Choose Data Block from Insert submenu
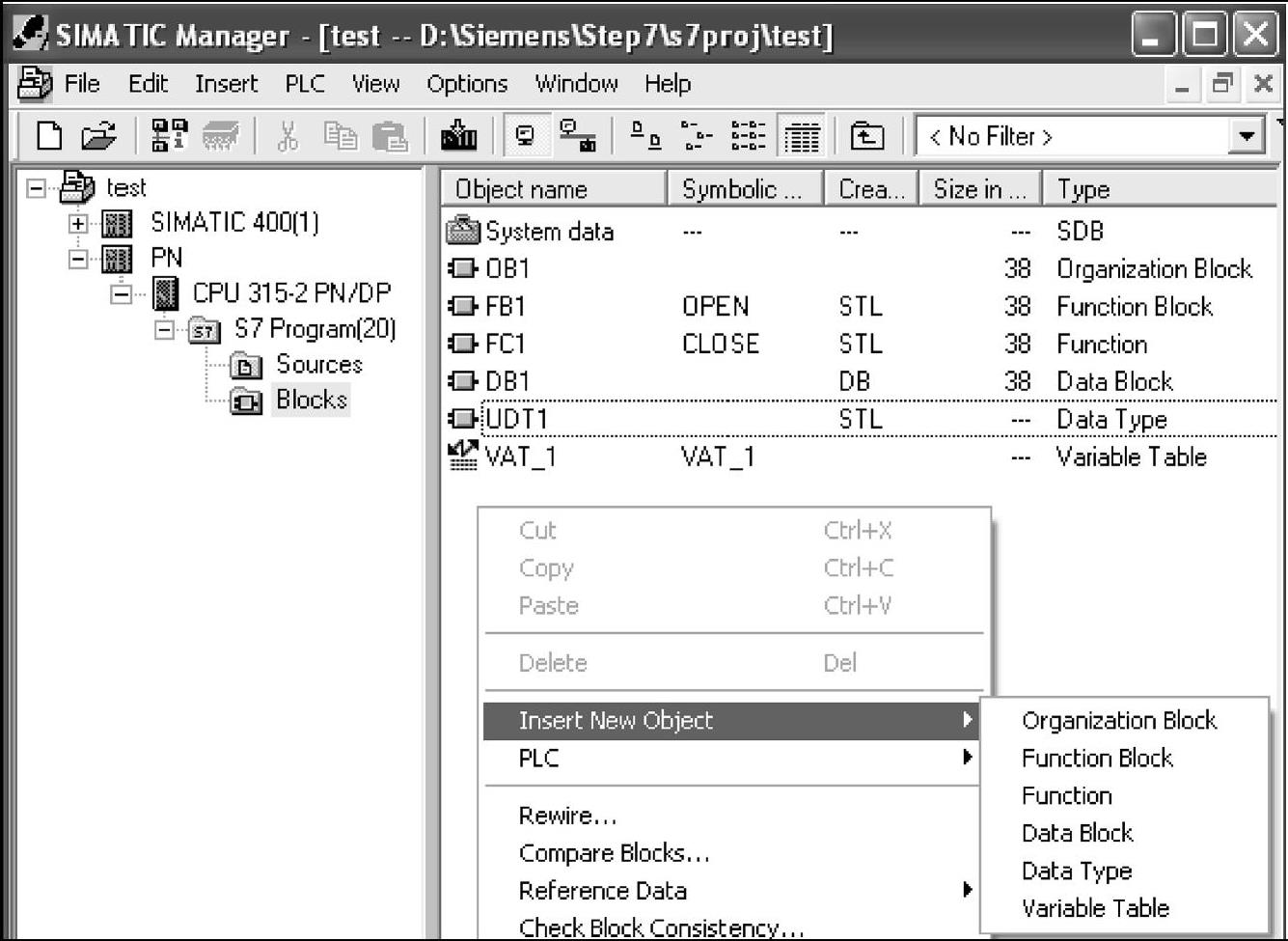 (1077, 833)
